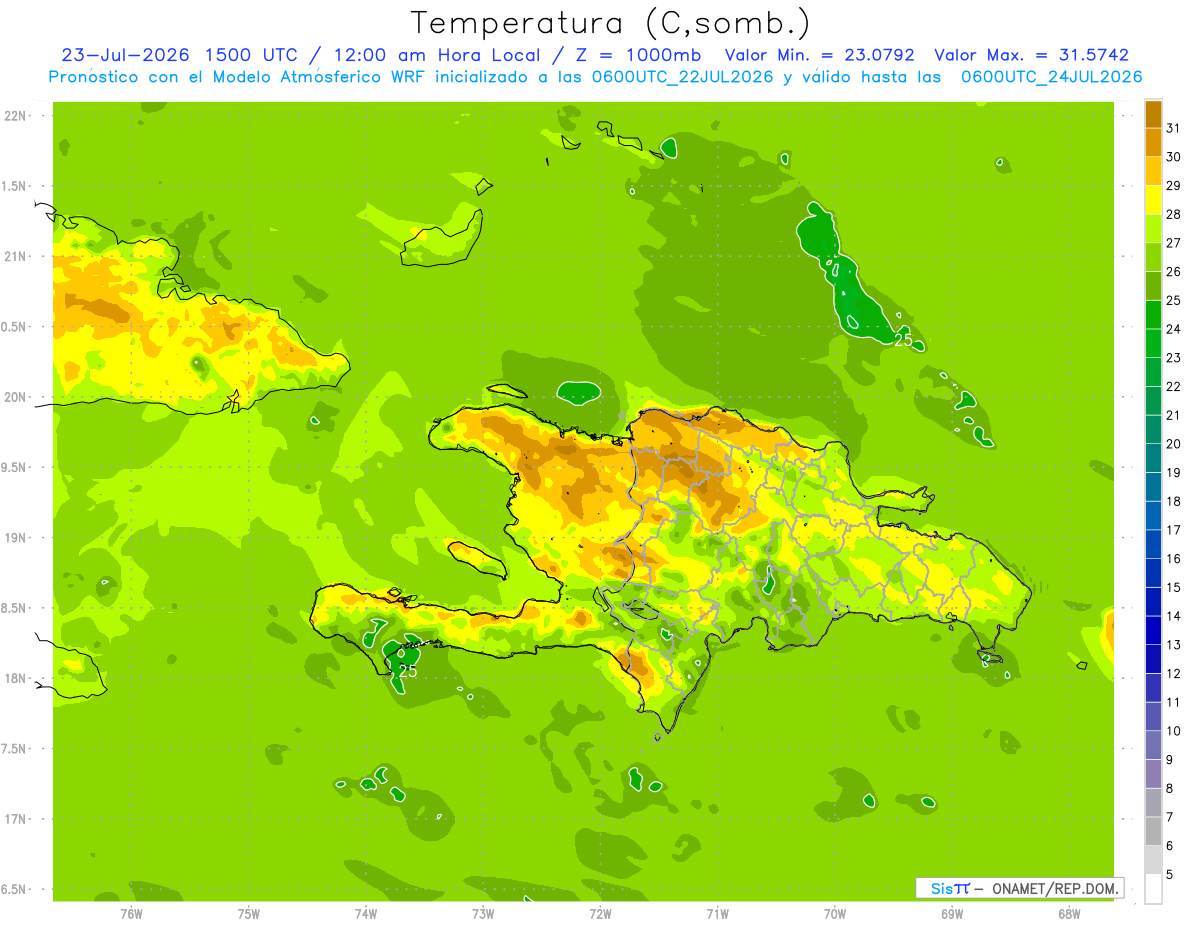
Task: Click the "19N" latitude axis label
Action: tap(14, 538)
